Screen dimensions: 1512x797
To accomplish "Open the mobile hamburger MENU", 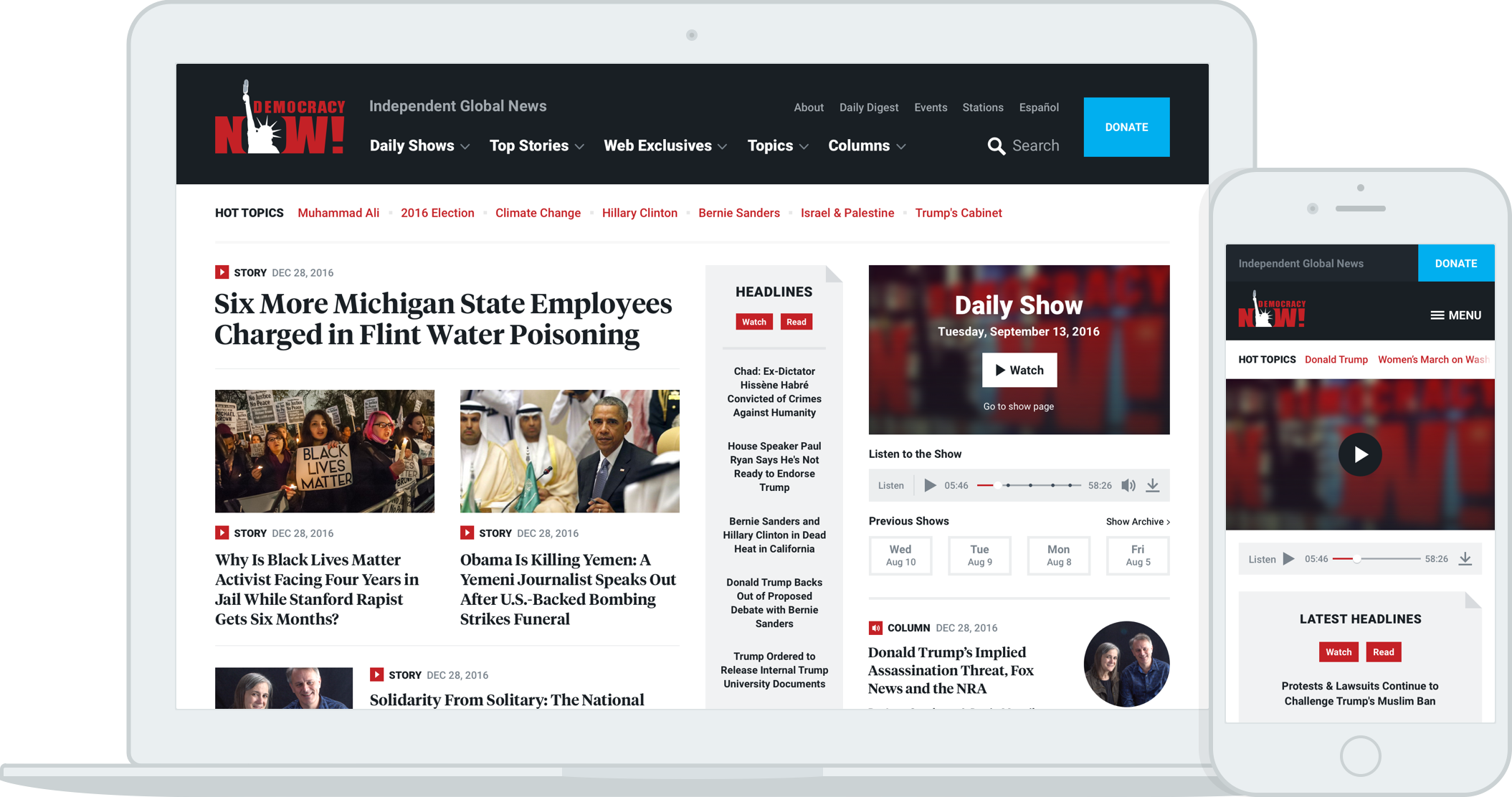I will click(1455, 315).
